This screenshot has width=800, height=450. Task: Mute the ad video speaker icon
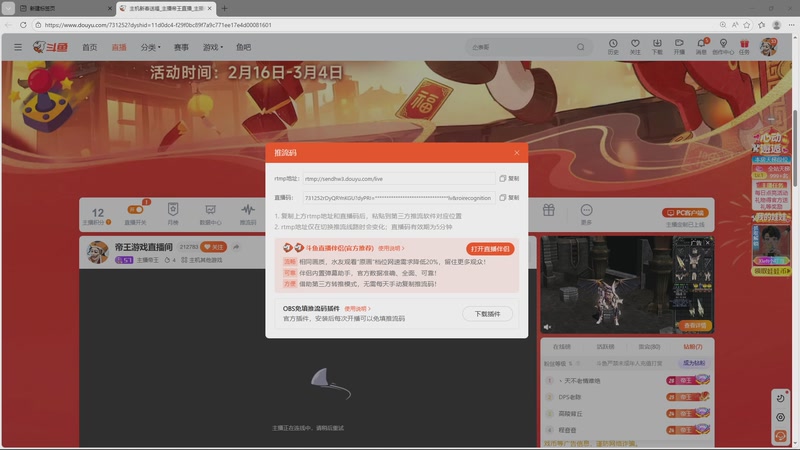click(x=547, y=327)
